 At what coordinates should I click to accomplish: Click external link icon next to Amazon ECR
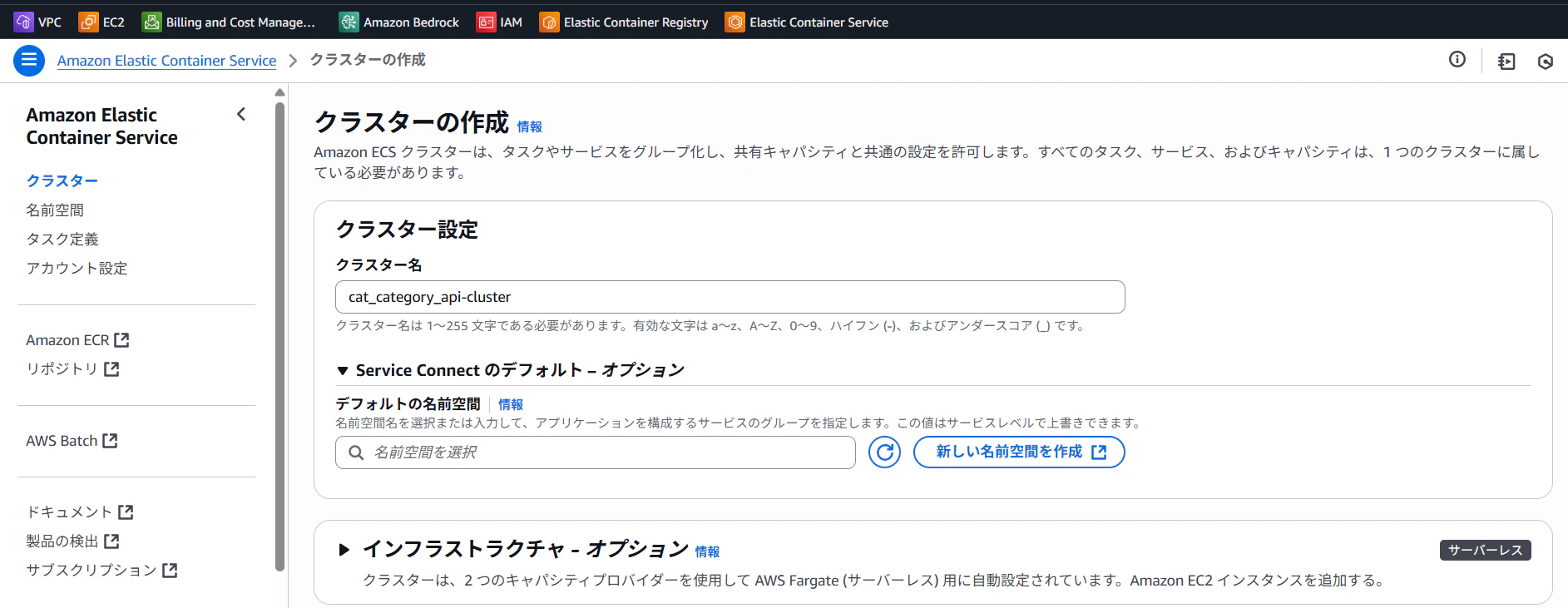(121, 339)
